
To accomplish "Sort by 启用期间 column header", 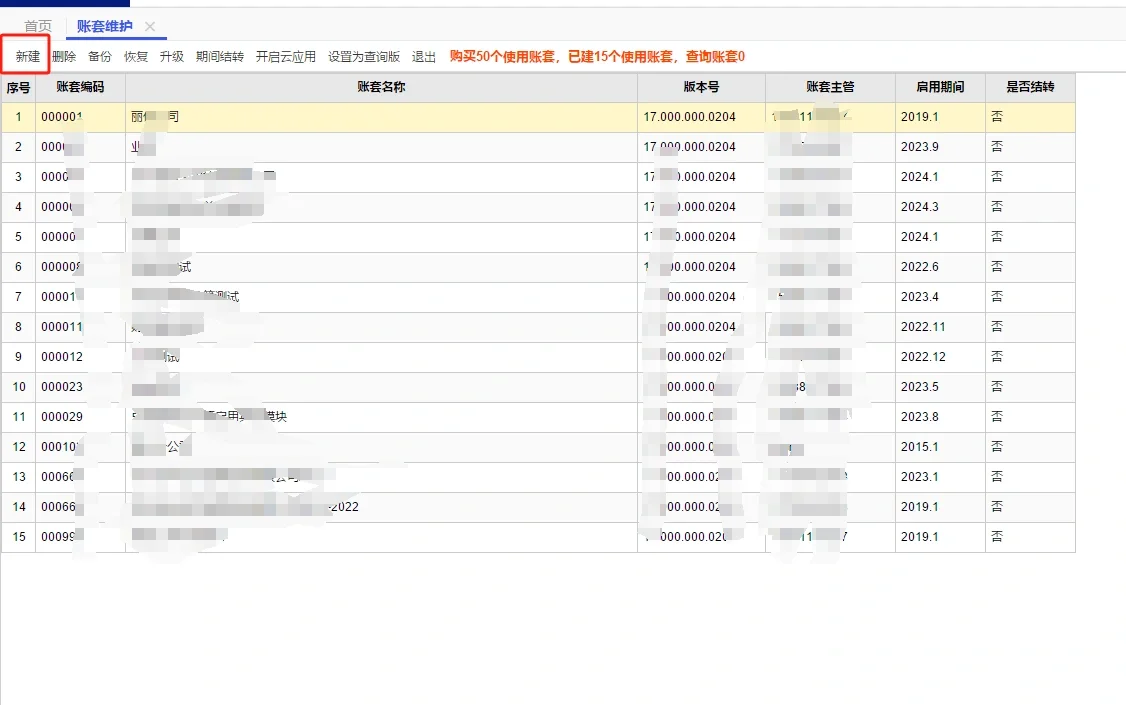I will pos(940,87).
